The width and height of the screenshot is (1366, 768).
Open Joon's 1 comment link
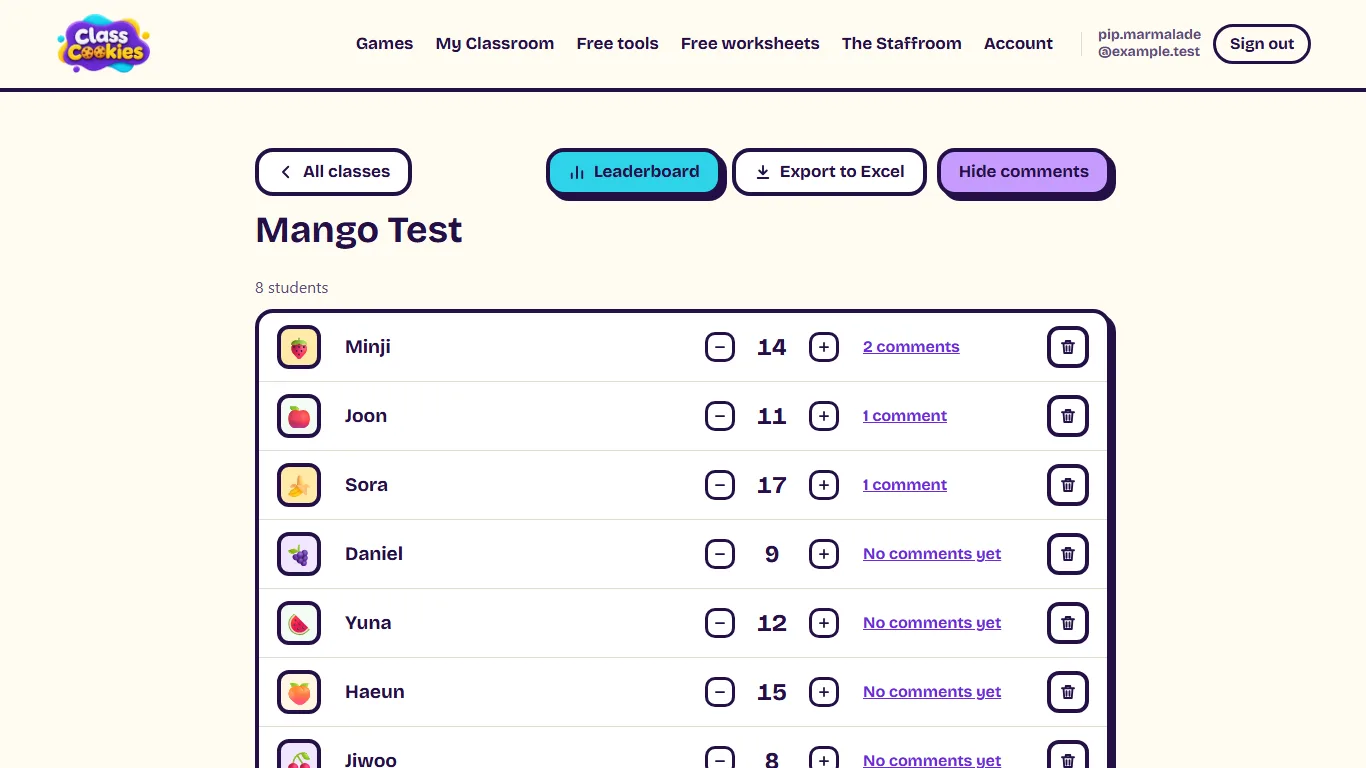[905, 416]
